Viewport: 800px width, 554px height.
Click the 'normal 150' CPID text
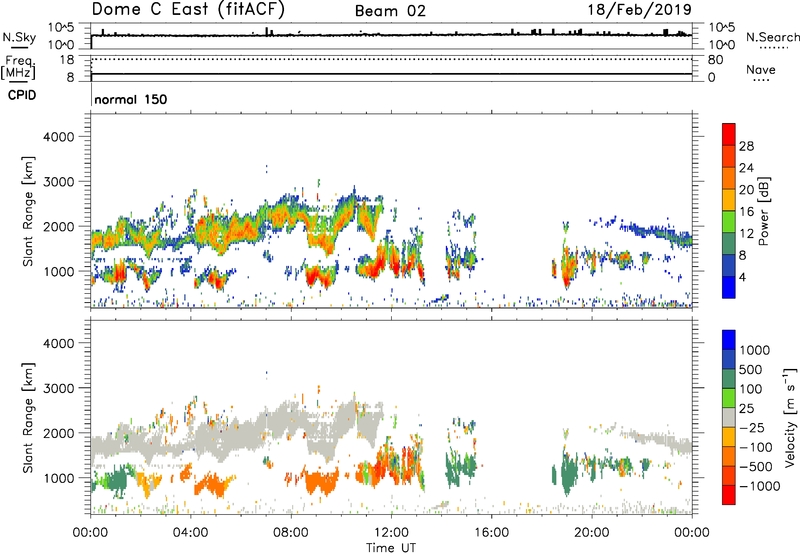131,99
